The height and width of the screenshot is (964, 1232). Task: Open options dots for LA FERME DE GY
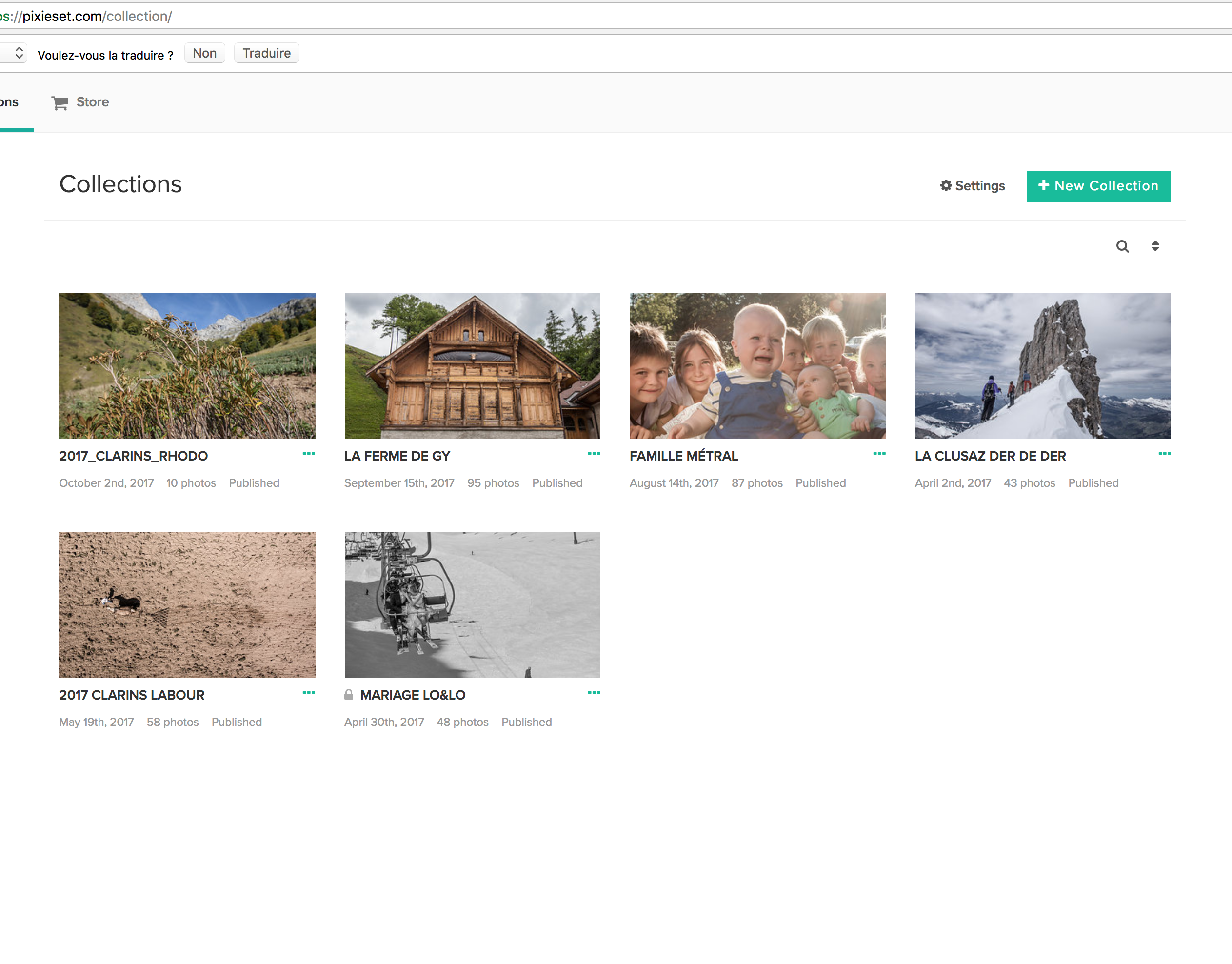point(594,454)
